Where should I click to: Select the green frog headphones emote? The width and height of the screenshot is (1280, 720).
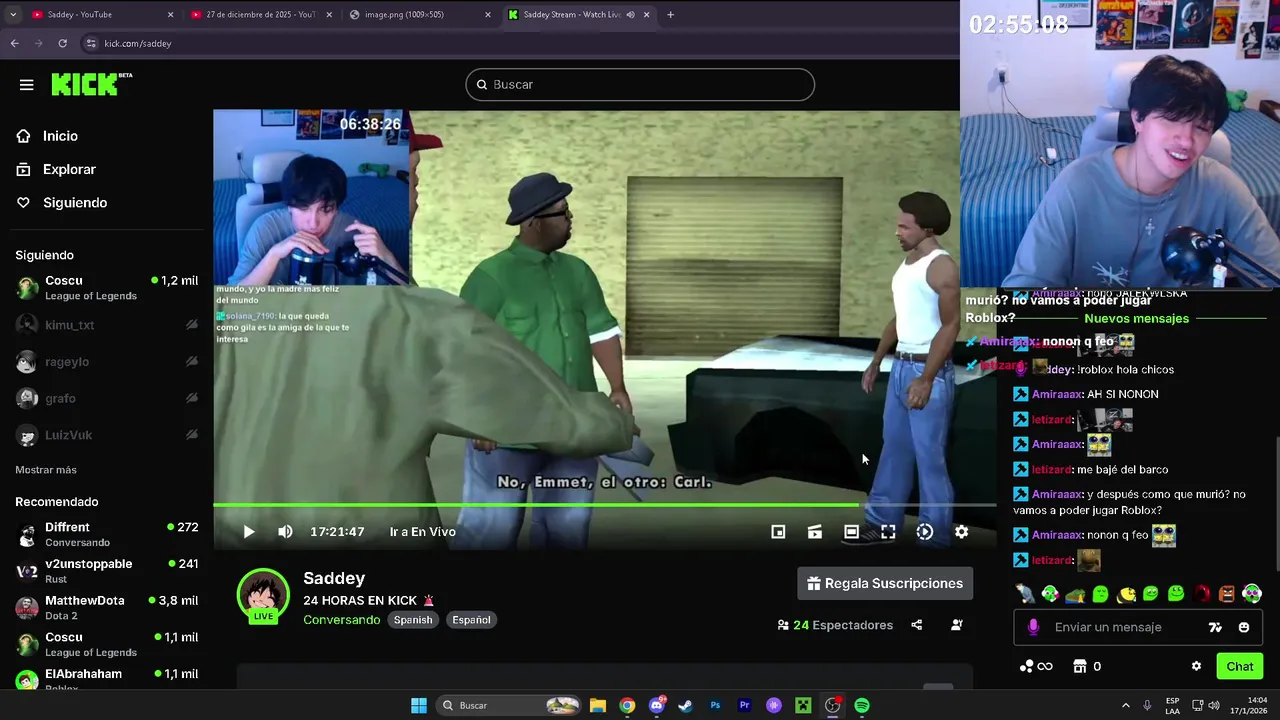1050,594
